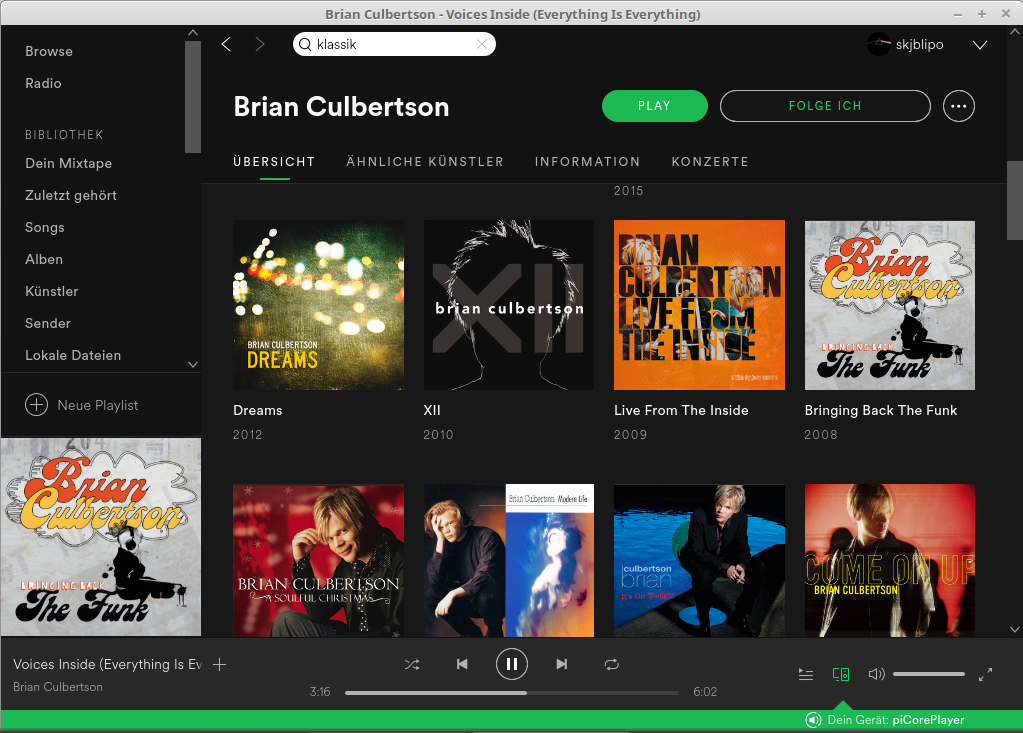Screen dimensions: 1023x733
Task: Click the main content scroll-down arrow
Action: [1015, 630]
